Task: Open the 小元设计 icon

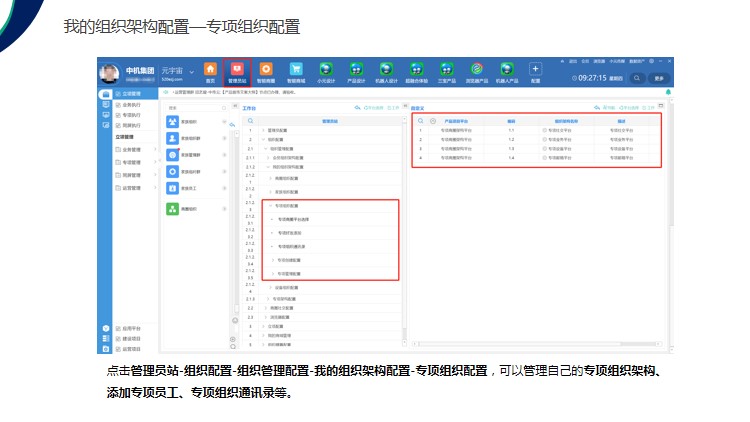Action: coord(325,71)
